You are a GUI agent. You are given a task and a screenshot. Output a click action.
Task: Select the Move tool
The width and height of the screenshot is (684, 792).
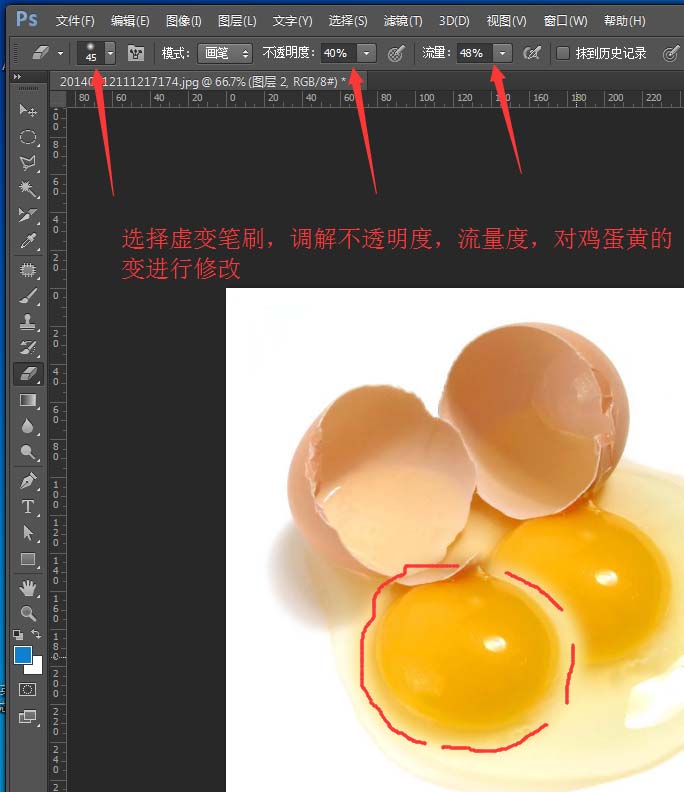coord(28,110)
